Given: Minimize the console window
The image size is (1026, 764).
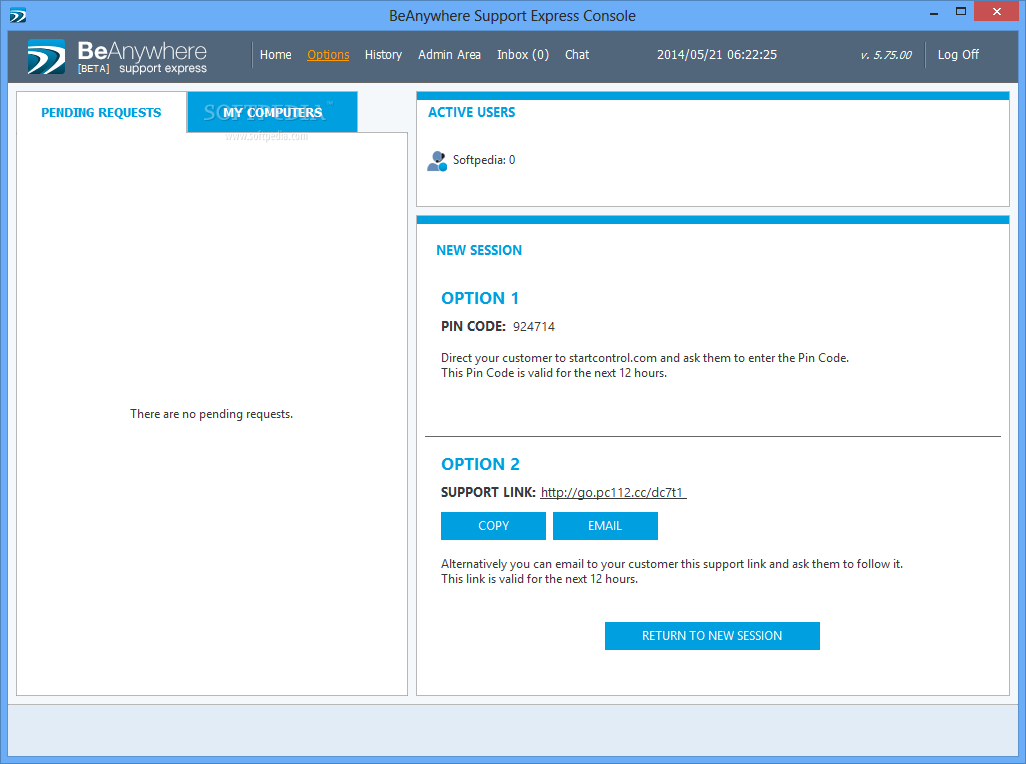Looking at the screenshot, I should coord(934,13).
